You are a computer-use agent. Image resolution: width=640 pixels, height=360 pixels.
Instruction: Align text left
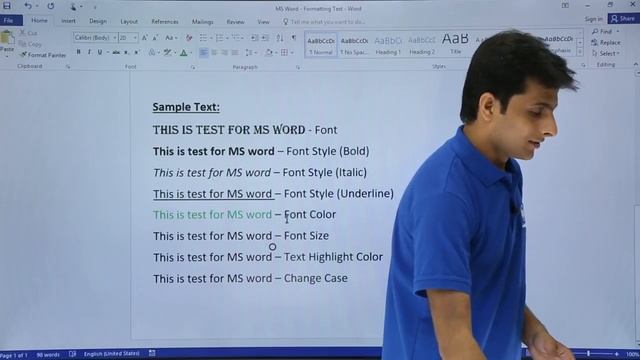[x=203, y=52]
